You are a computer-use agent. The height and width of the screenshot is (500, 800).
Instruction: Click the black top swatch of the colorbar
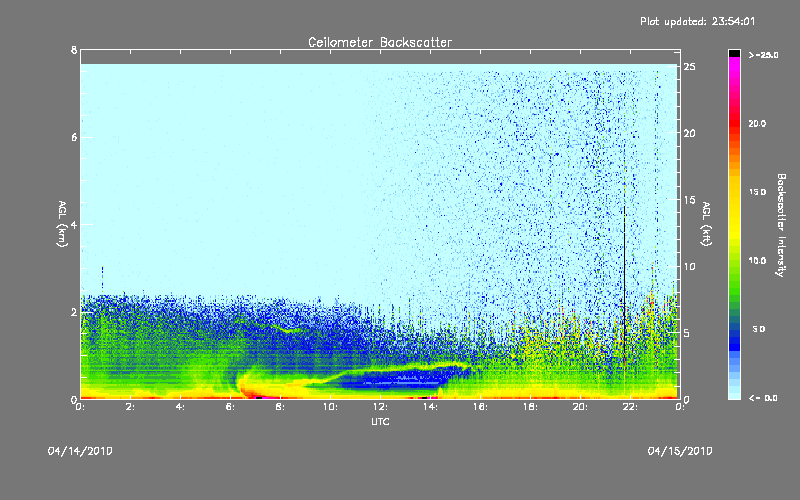click(734, 53)
